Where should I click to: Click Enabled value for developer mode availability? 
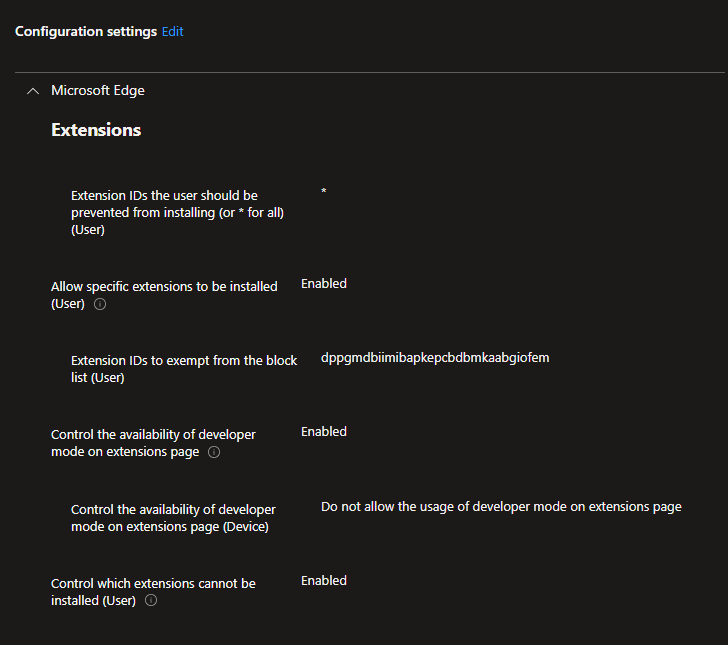pyautogui.click(x=324, y=432)
